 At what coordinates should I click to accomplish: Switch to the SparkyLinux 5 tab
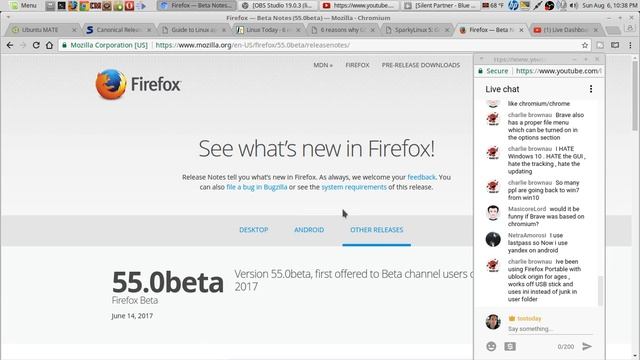click(x=417, y=30)
